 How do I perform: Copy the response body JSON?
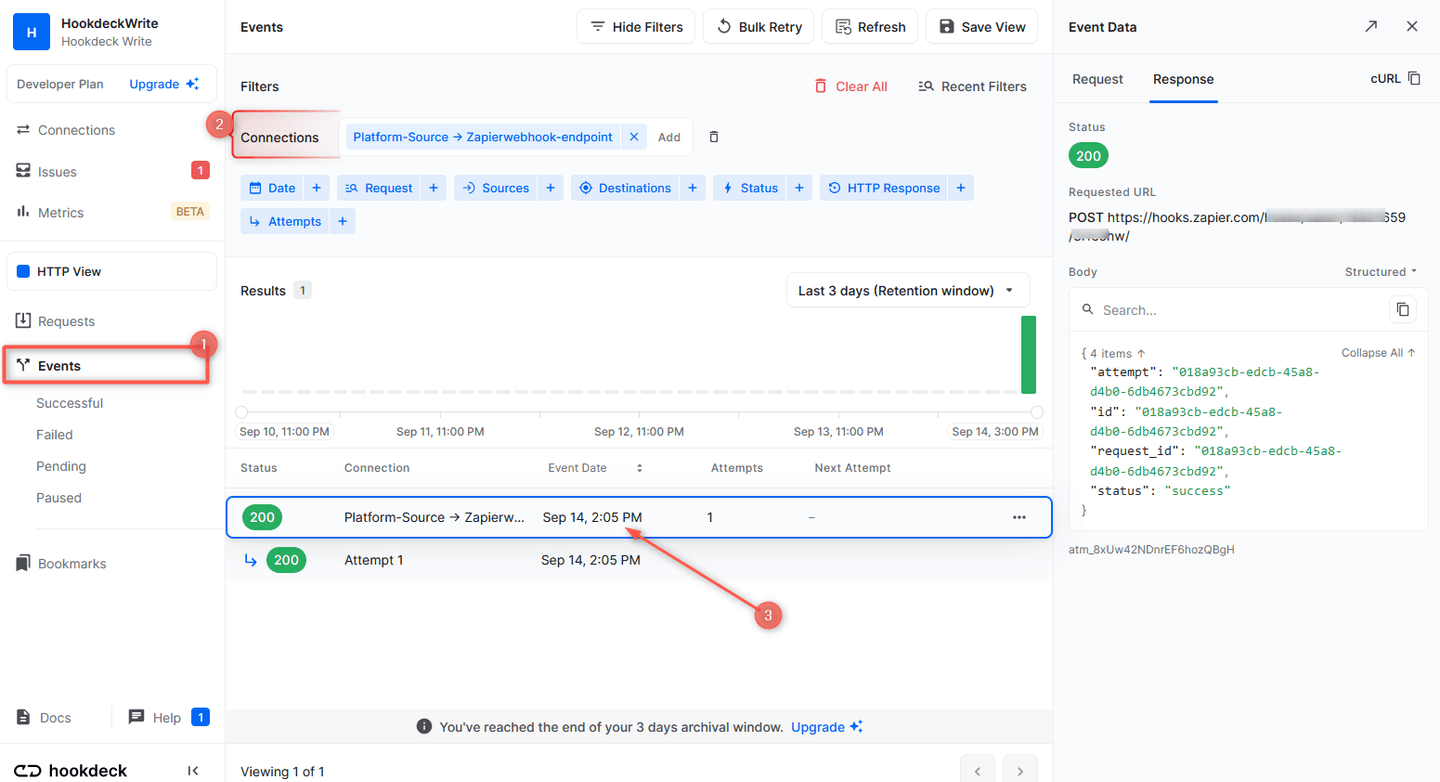coord(1403,310)
